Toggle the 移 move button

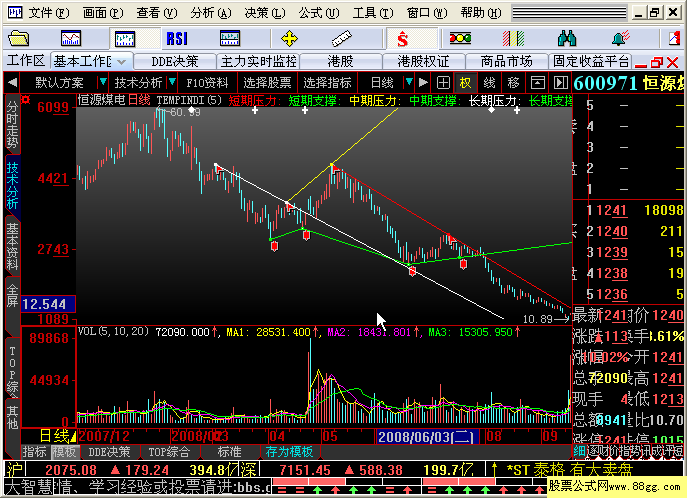click(513, 82)
